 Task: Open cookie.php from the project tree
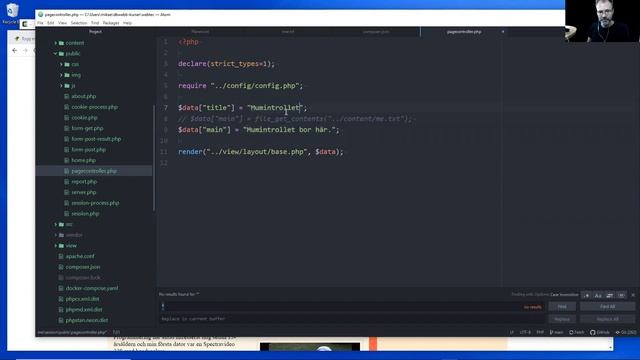[84, 118]
